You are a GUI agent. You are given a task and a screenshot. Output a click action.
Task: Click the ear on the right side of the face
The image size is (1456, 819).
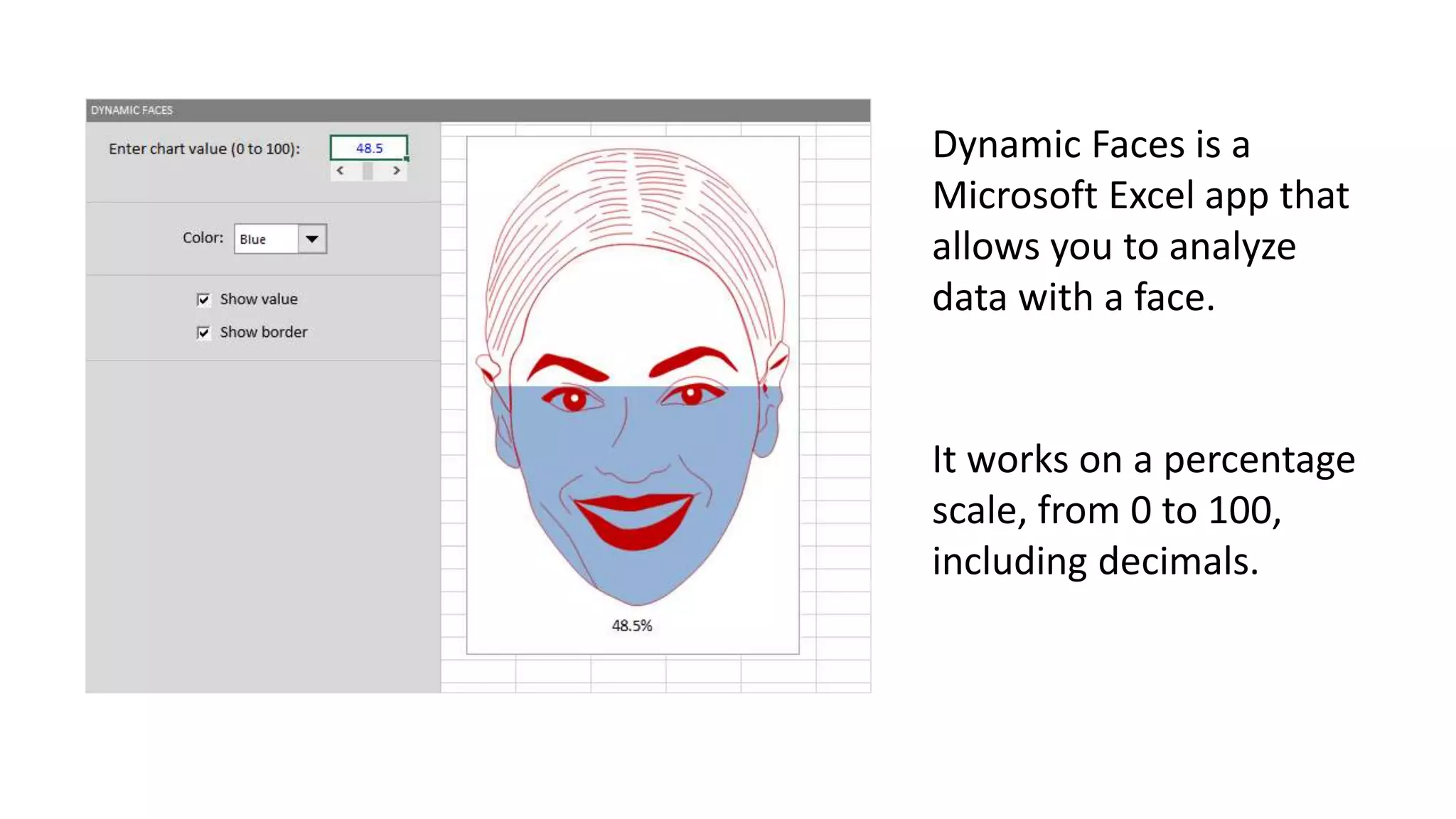tap(771, 419)
